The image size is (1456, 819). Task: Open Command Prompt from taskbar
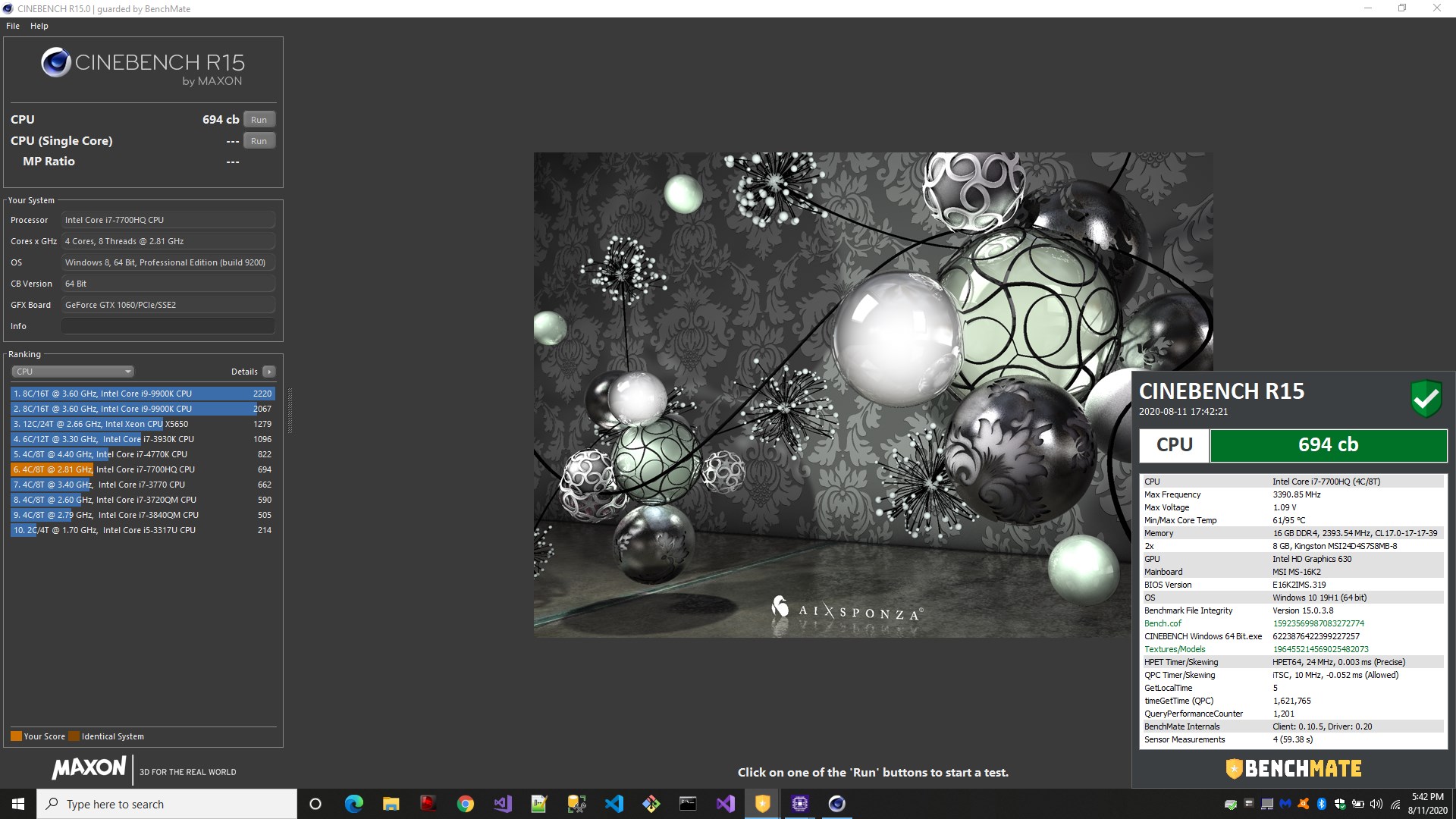click(688, 804)
